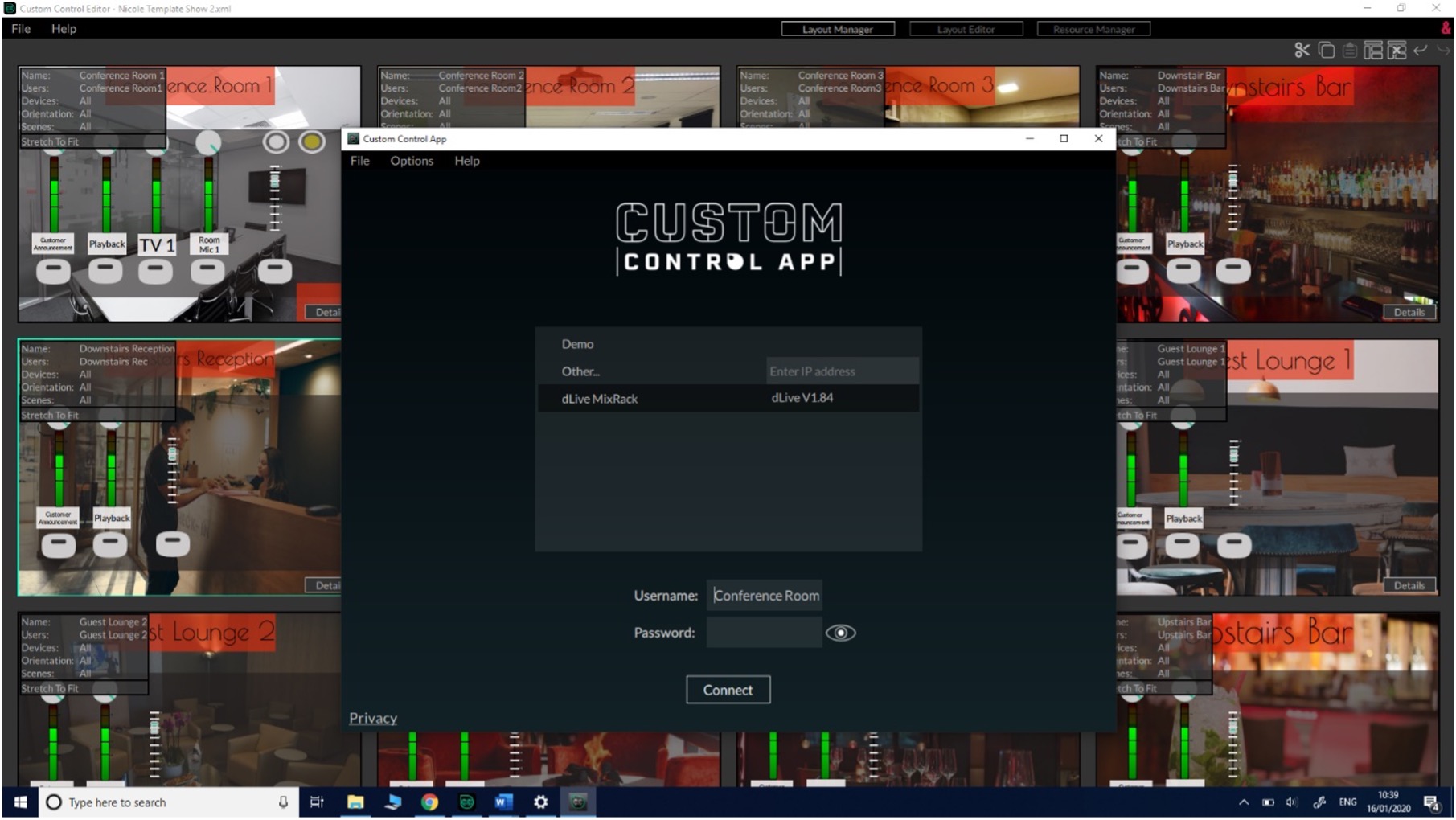The width and height of the screenshot is (1456, 820).
Task: Open Task View from the taskbar
Action: pyautogui.click(x=317, y=802)
